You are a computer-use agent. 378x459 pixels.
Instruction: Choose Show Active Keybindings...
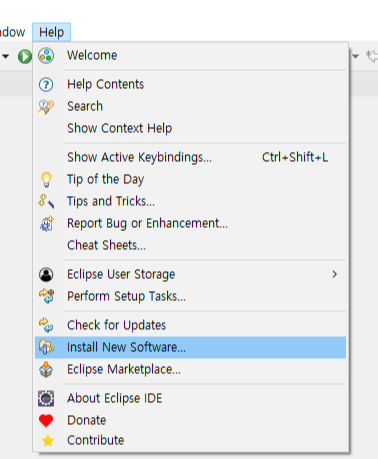coord(190,157)
